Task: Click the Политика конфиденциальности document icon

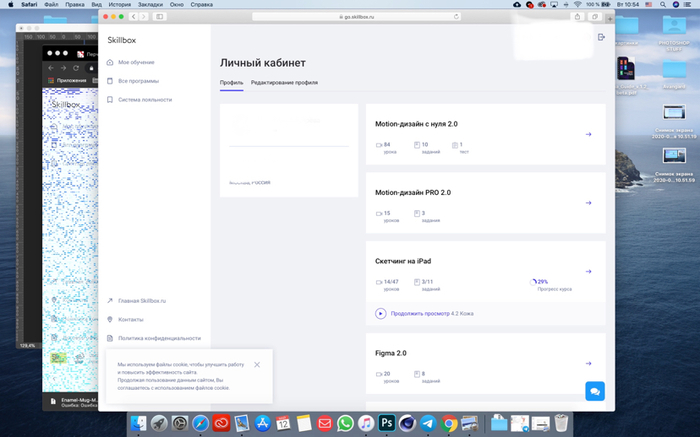Action: pyautogui.click(x=110, y=338)
